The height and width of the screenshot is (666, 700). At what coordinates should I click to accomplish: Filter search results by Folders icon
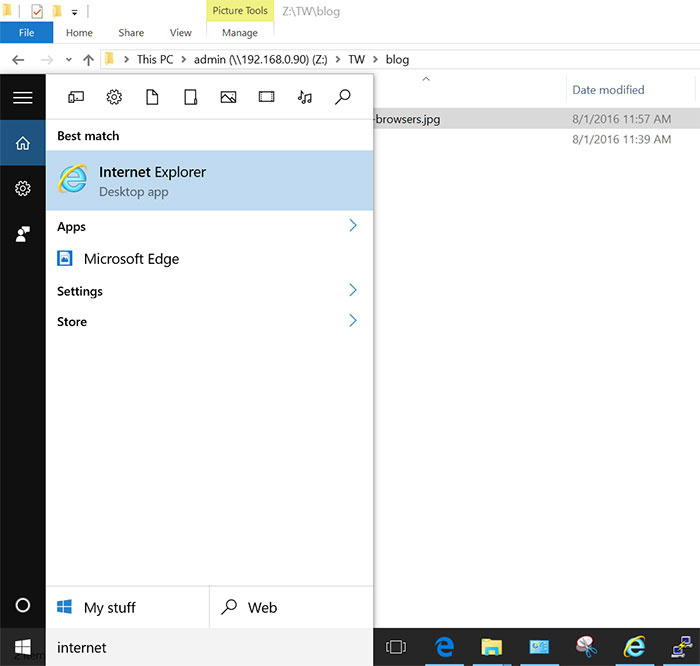pos(191,97)
